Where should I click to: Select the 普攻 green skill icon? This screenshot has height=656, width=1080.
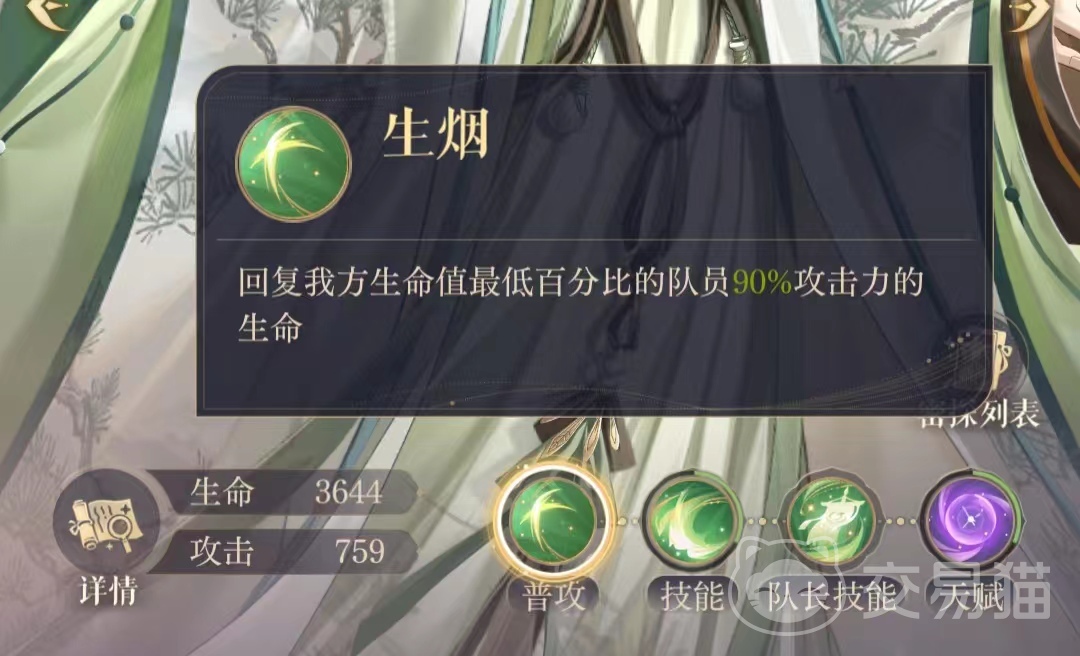(x=552, y=521)
